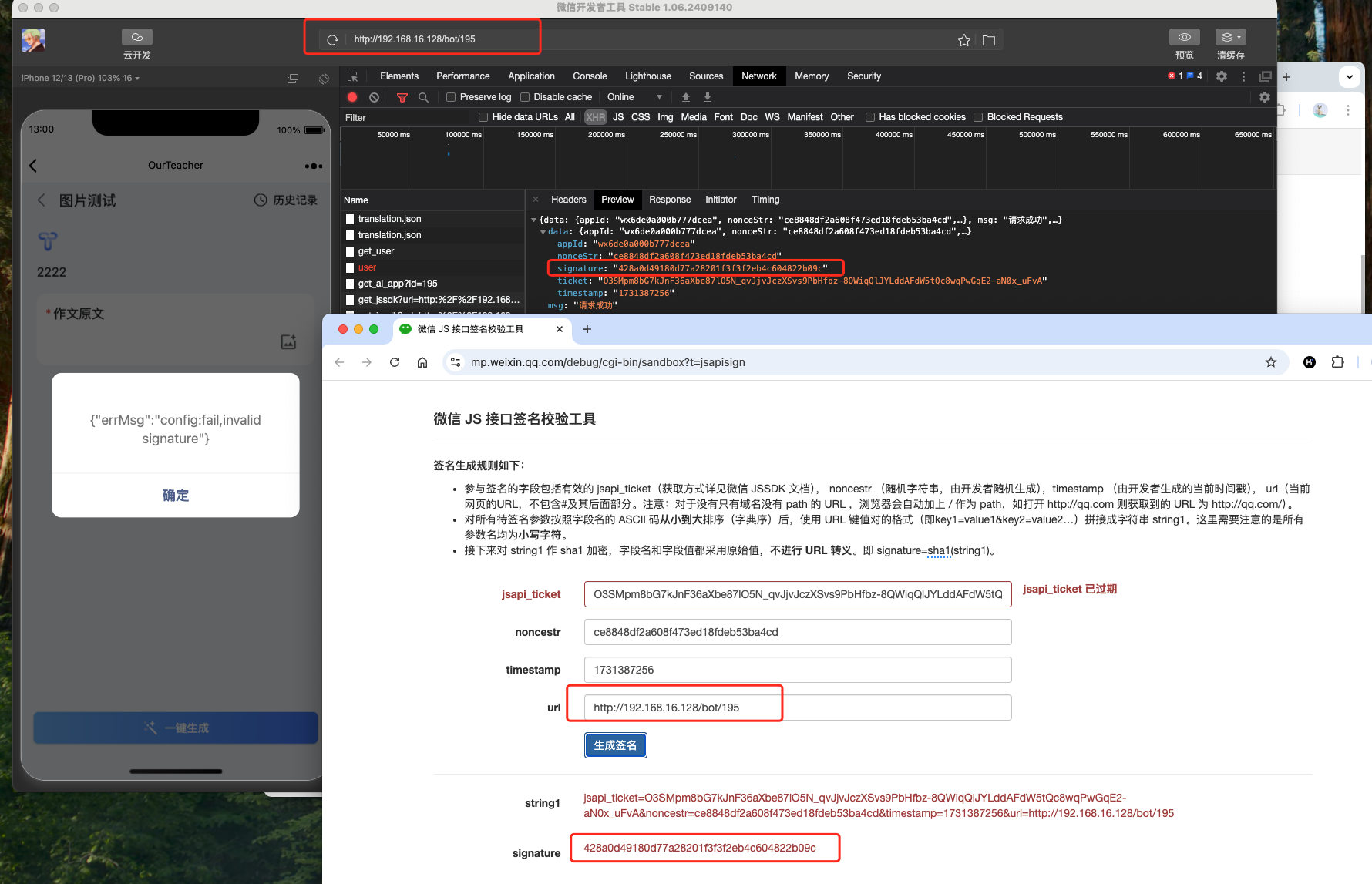Switch to the Elements tab

[x=399, y=76]
